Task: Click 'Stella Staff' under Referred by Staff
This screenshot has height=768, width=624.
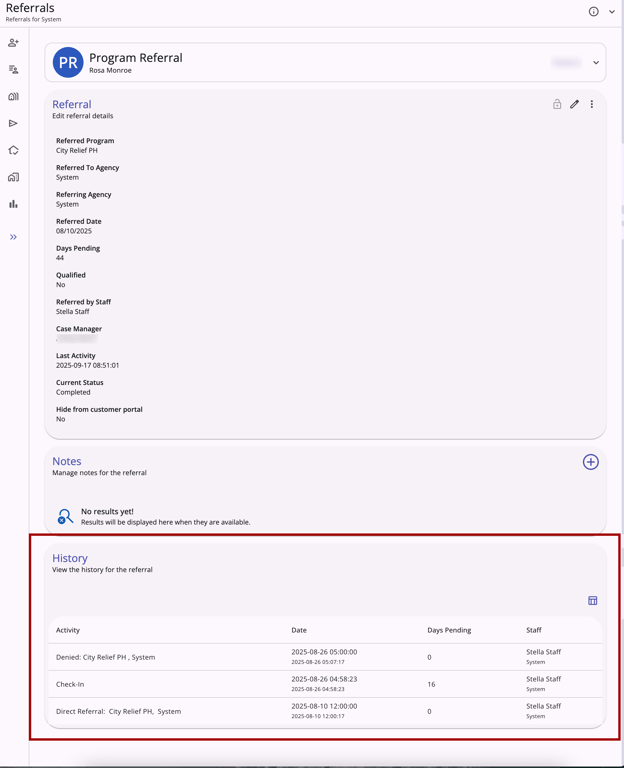Action: 72,312
